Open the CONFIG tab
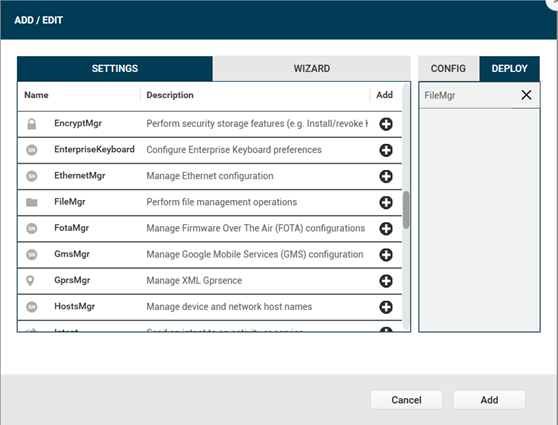The image size is (558, 425). 448,68
